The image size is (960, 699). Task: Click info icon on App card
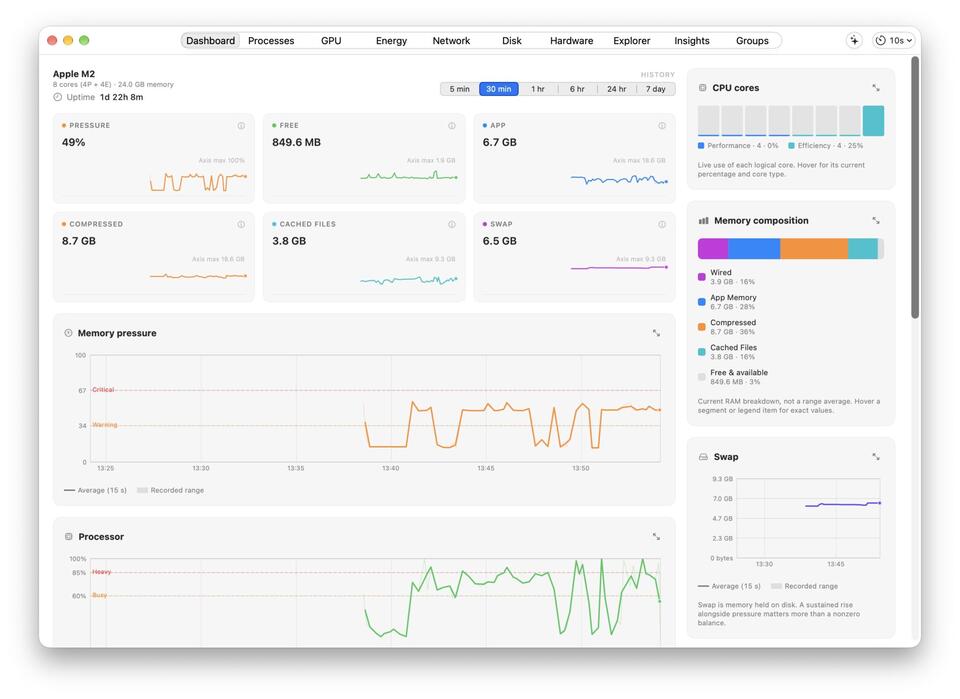[x=662, y=125]
